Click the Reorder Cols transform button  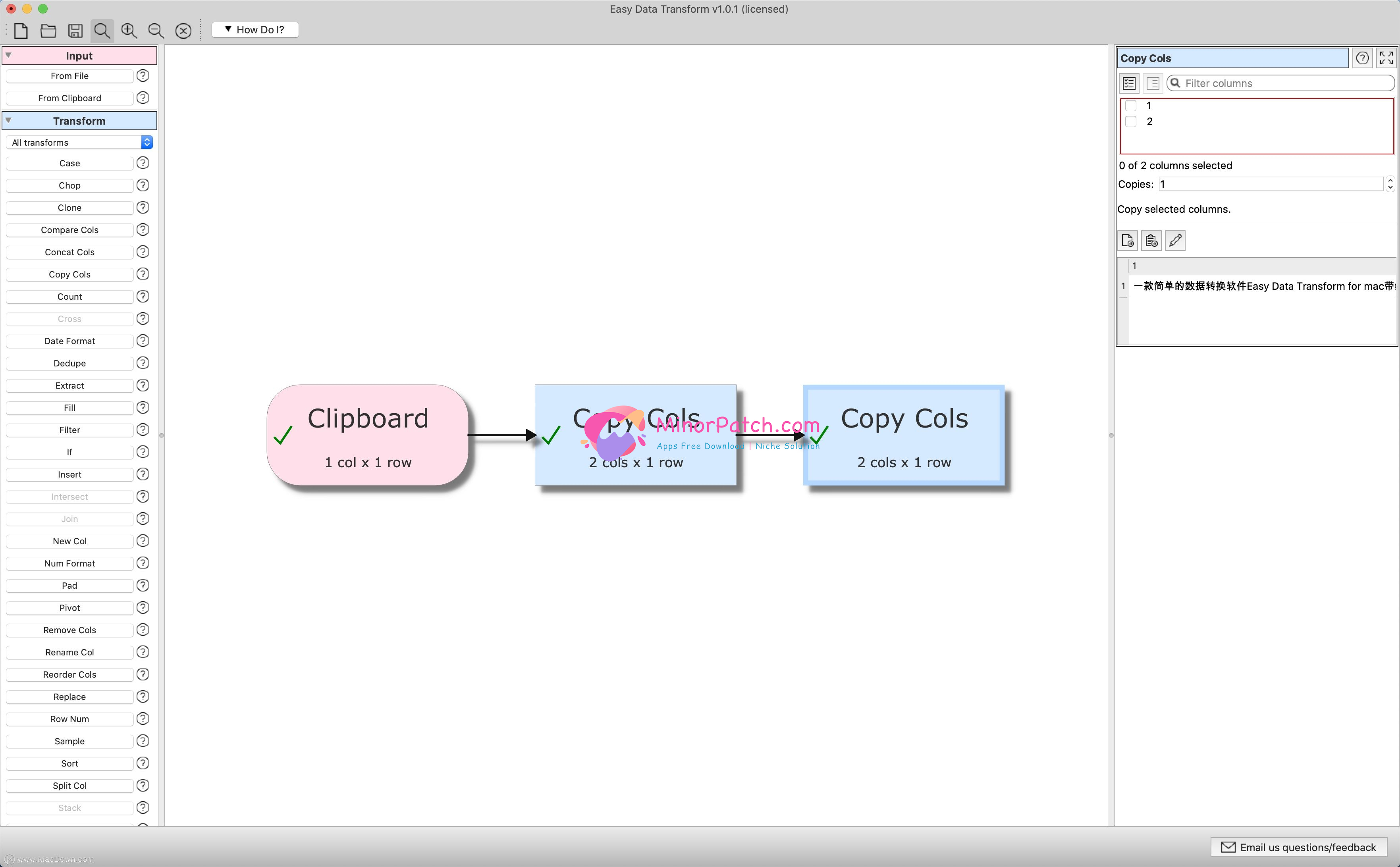[69, 674]
